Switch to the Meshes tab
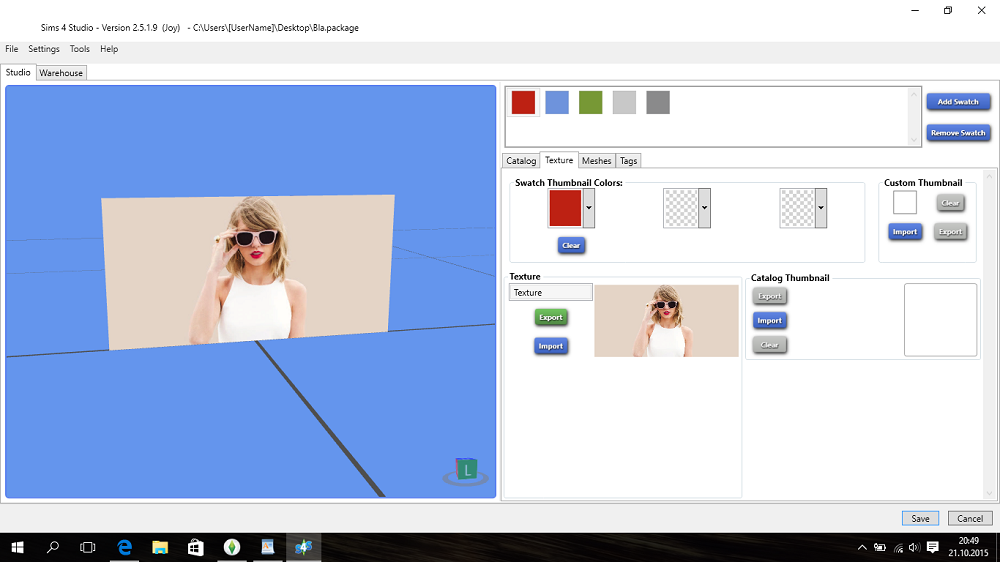 pyautogui.click(x=596, y=161)
